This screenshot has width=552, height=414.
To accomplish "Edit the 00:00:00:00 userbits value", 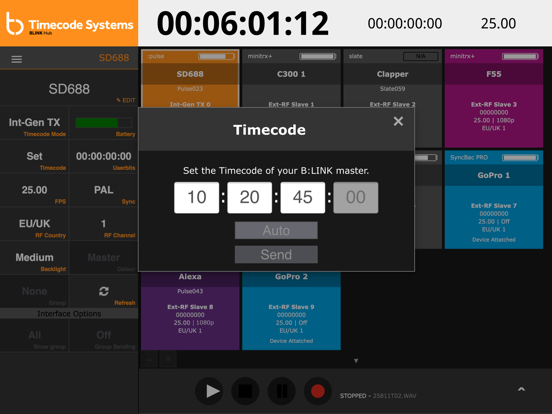I will [x=104, y=156].
